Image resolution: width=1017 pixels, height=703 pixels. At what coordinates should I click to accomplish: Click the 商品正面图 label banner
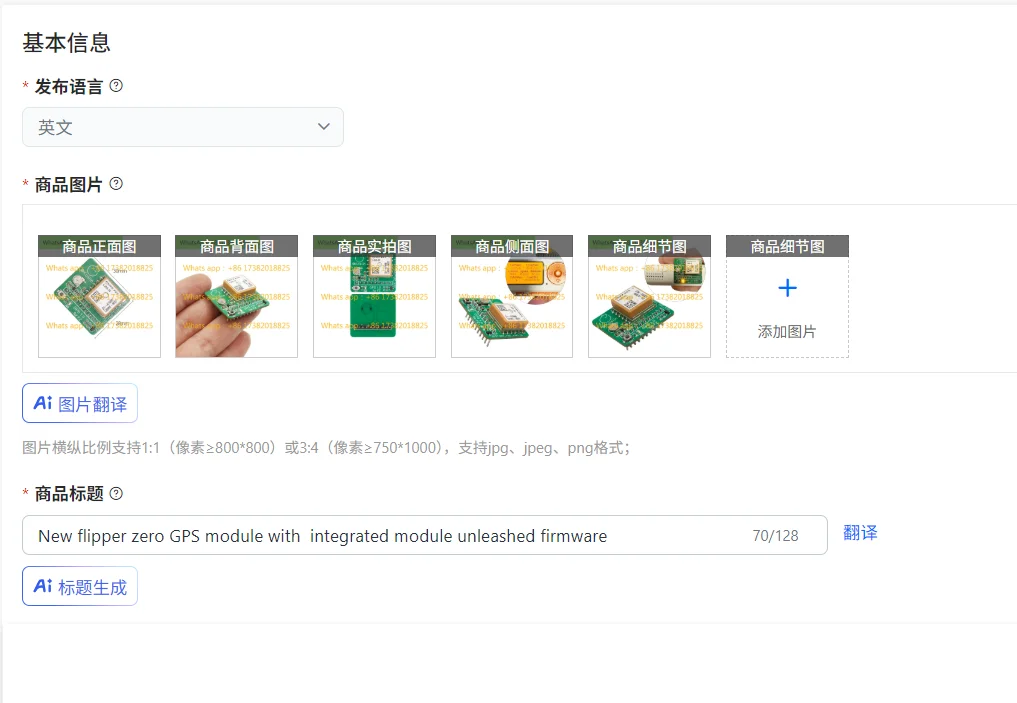pyautogui.click(x=99, y=246)
